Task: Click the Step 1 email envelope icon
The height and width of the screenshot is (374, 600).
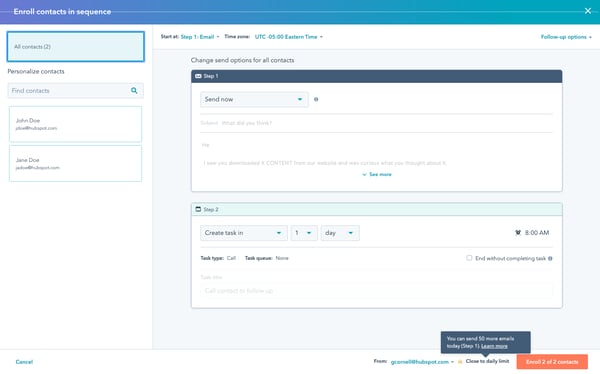Action: click(x=198, y=76)
